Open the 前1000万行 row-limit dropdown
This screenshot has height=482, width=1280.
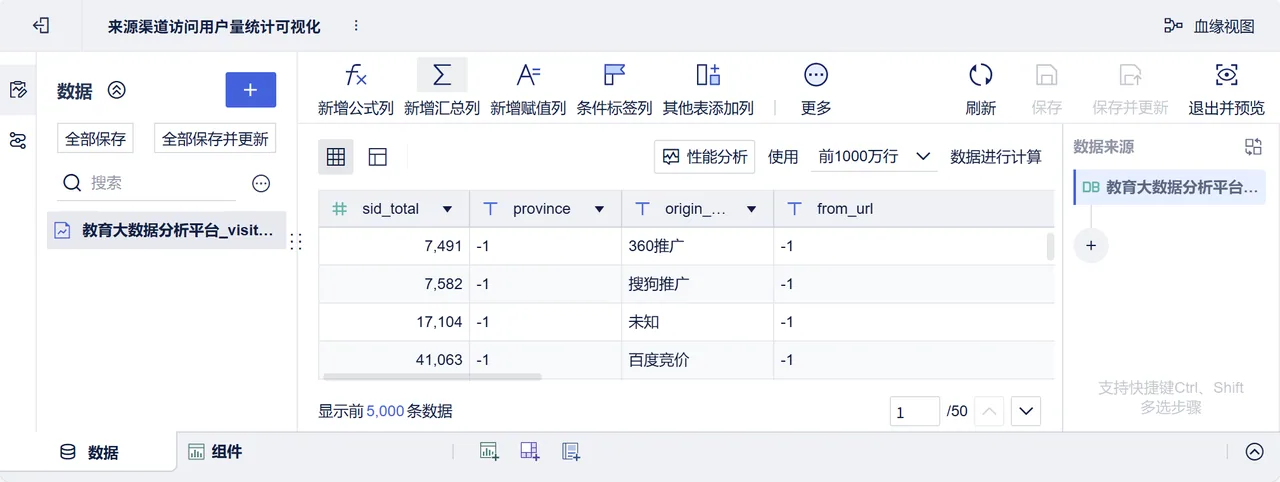[x=874, y=157]
